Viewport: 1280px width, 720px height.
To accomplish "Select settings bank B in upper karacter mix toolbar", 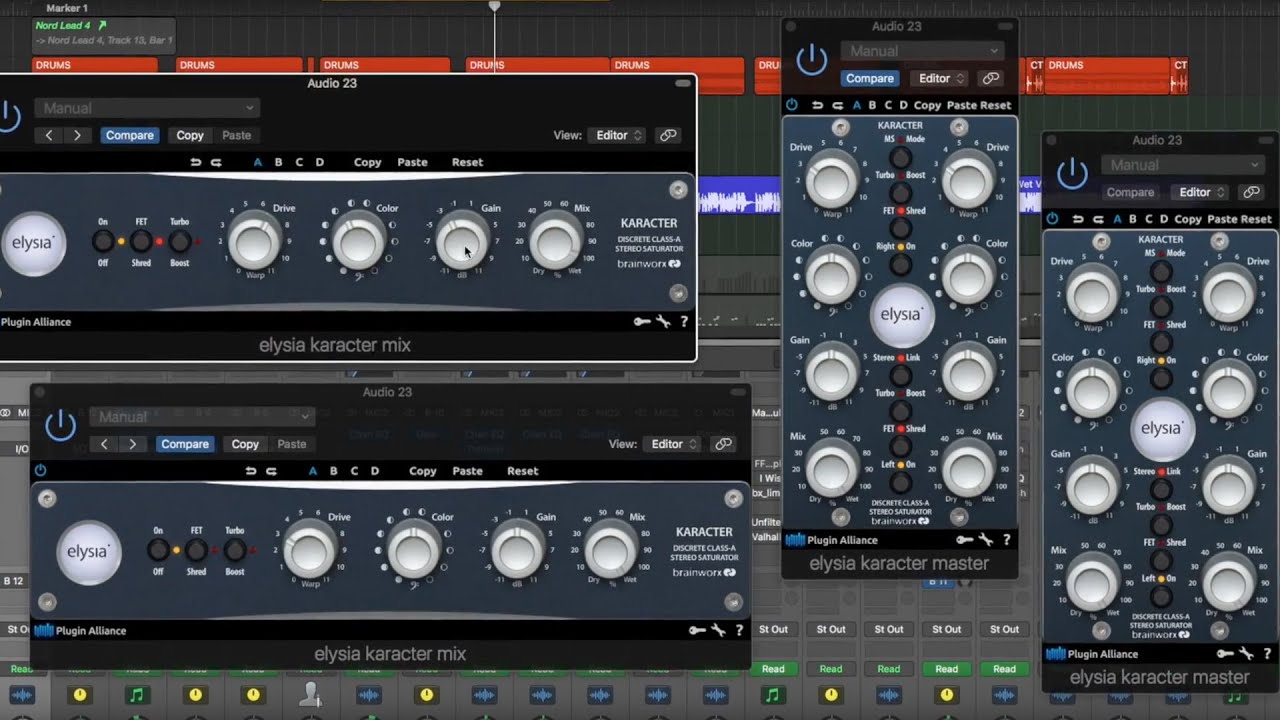I will [278, 162].
